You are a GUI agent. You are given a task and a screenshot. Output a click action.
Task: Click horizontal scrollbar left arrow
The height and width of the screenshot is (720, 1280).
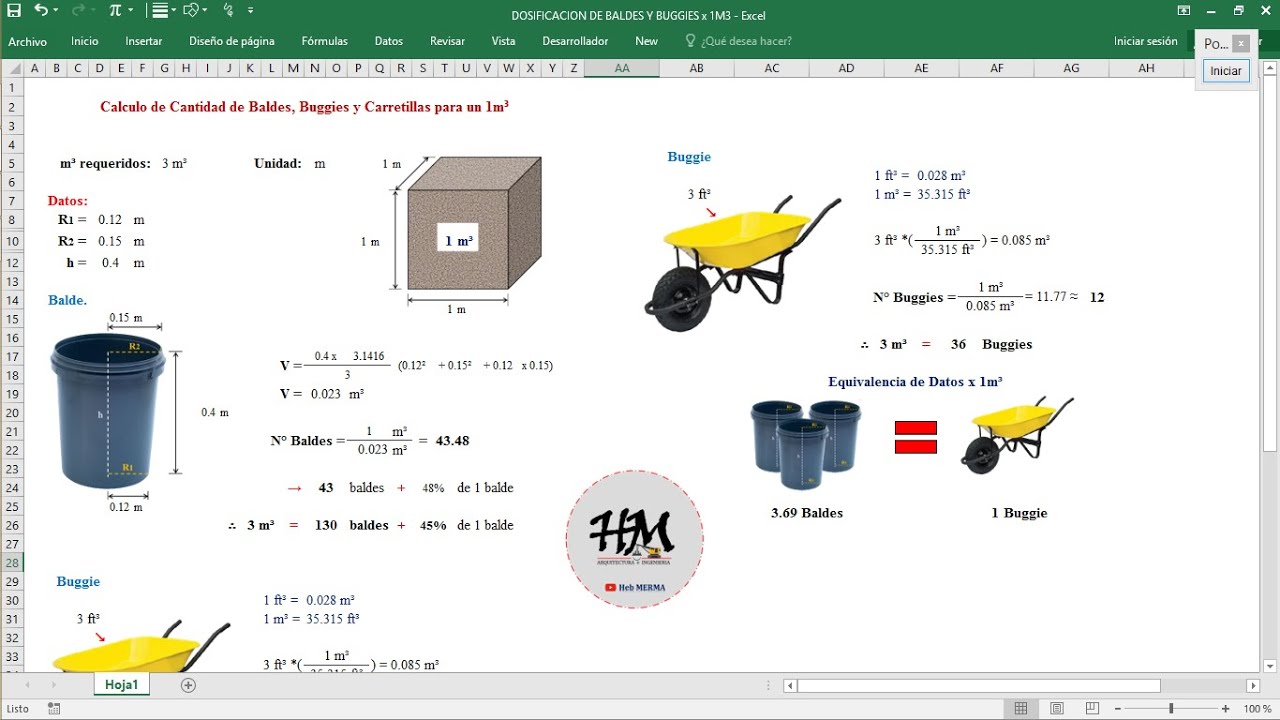pyautogui.click(x=790, y=686)
